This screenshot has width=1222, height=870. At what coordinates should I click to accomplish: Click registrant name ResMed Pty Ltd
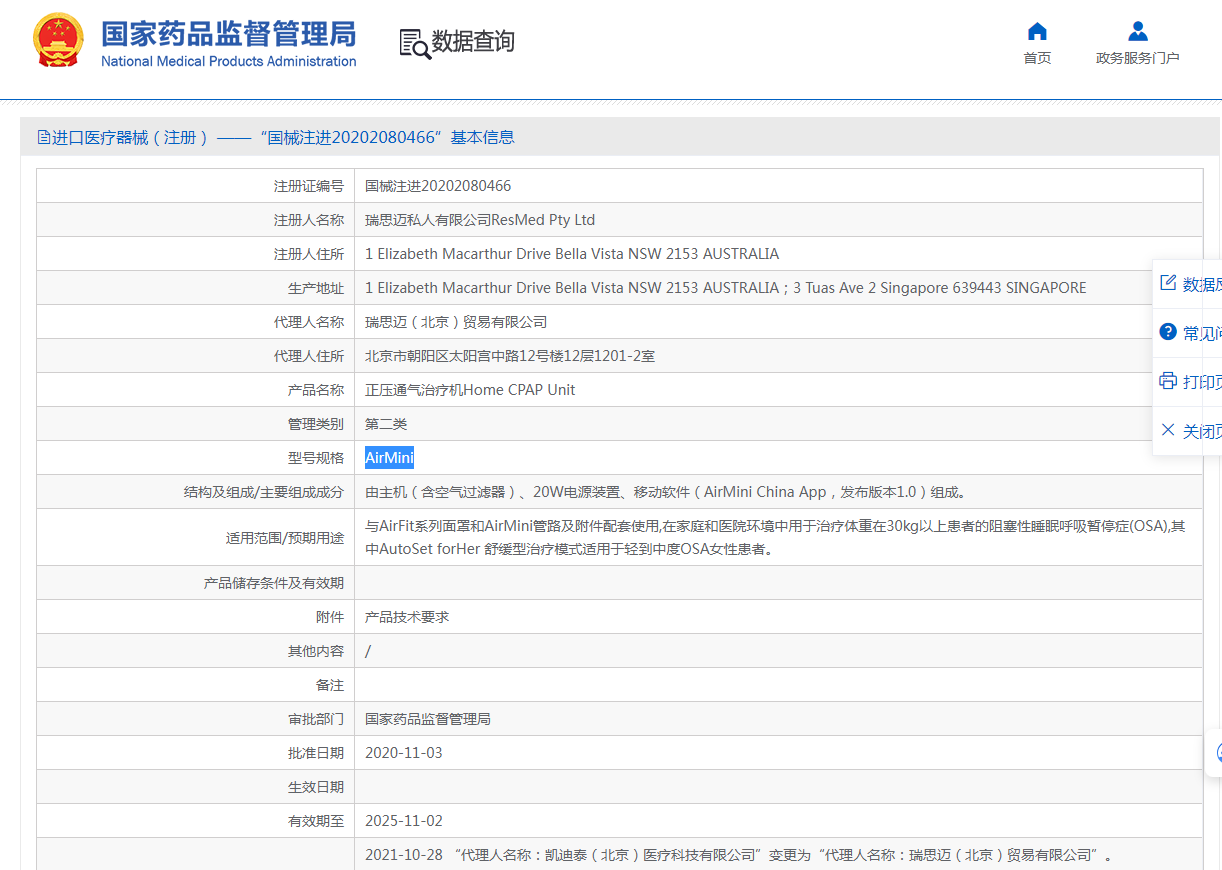[x=480, y=220]
